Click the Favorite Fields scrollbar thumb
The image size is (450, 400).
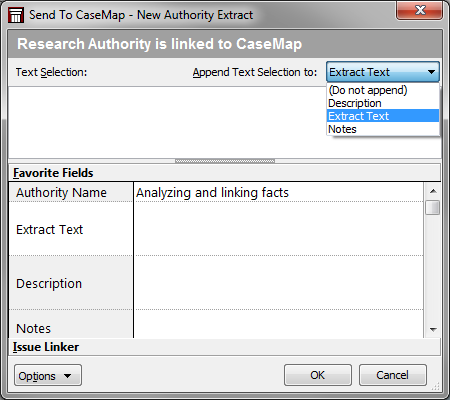pyautogui.click(x=433, y=207)
